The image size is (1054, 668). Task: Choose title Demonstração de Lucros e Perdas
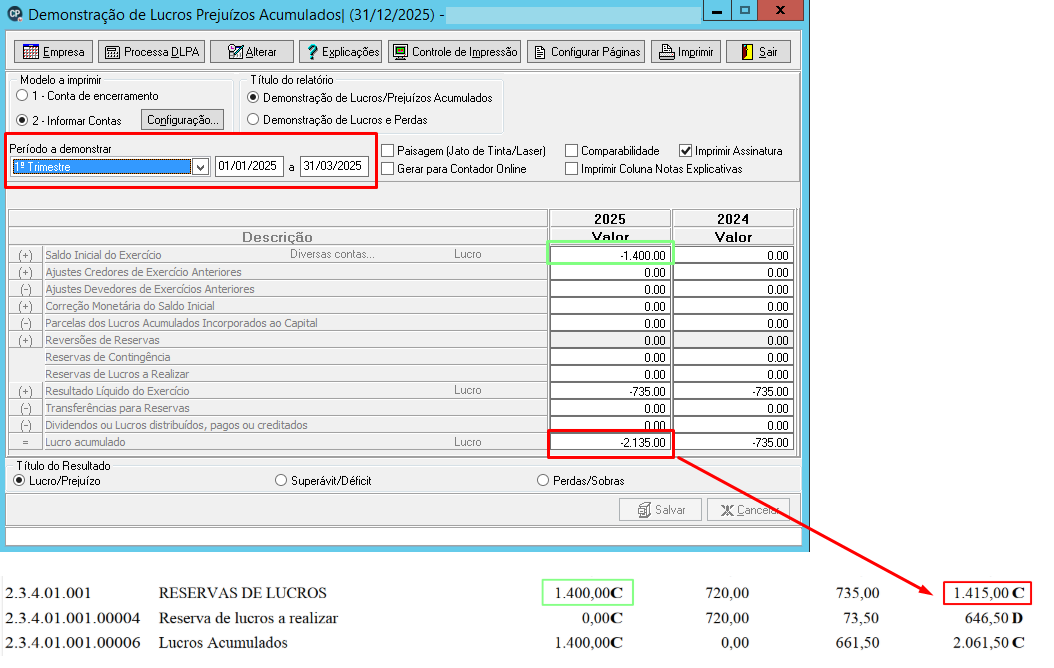tap(253, 120)
